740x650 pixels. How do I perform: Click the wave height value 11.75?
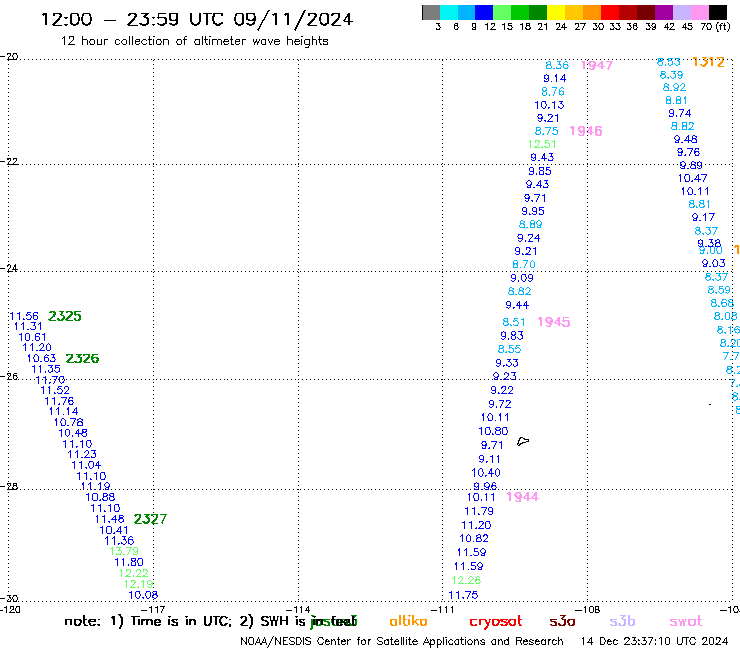(x=463, y=596)
